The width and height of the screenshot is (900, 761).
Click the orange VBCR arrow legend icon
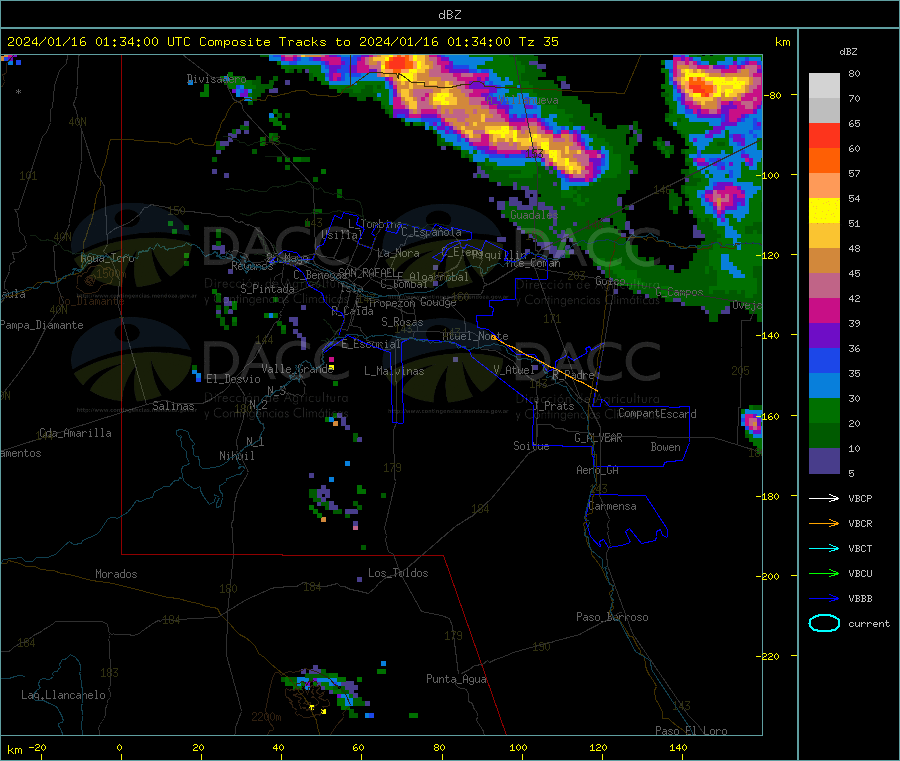pyautogui.click(x=824, y=523)
